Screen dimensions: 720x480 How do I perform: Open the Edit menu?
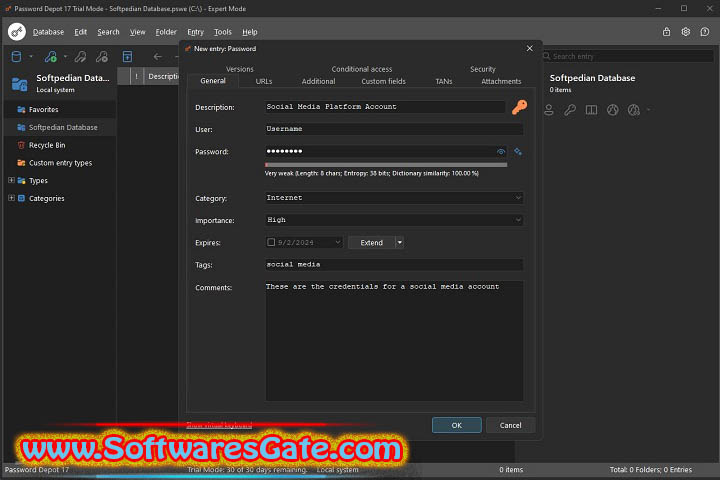click(x=80, y=32)
